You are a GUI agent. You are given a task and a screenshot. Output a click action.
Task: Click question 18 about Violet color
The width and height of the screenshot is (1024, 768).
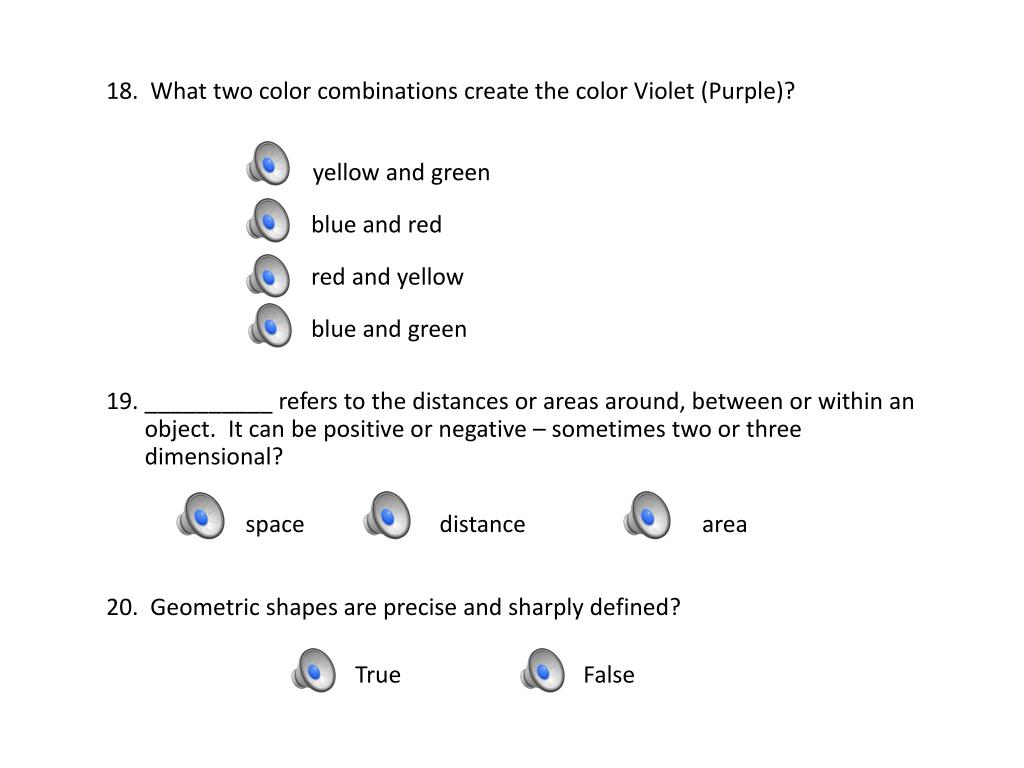click(x=451, y=91)
